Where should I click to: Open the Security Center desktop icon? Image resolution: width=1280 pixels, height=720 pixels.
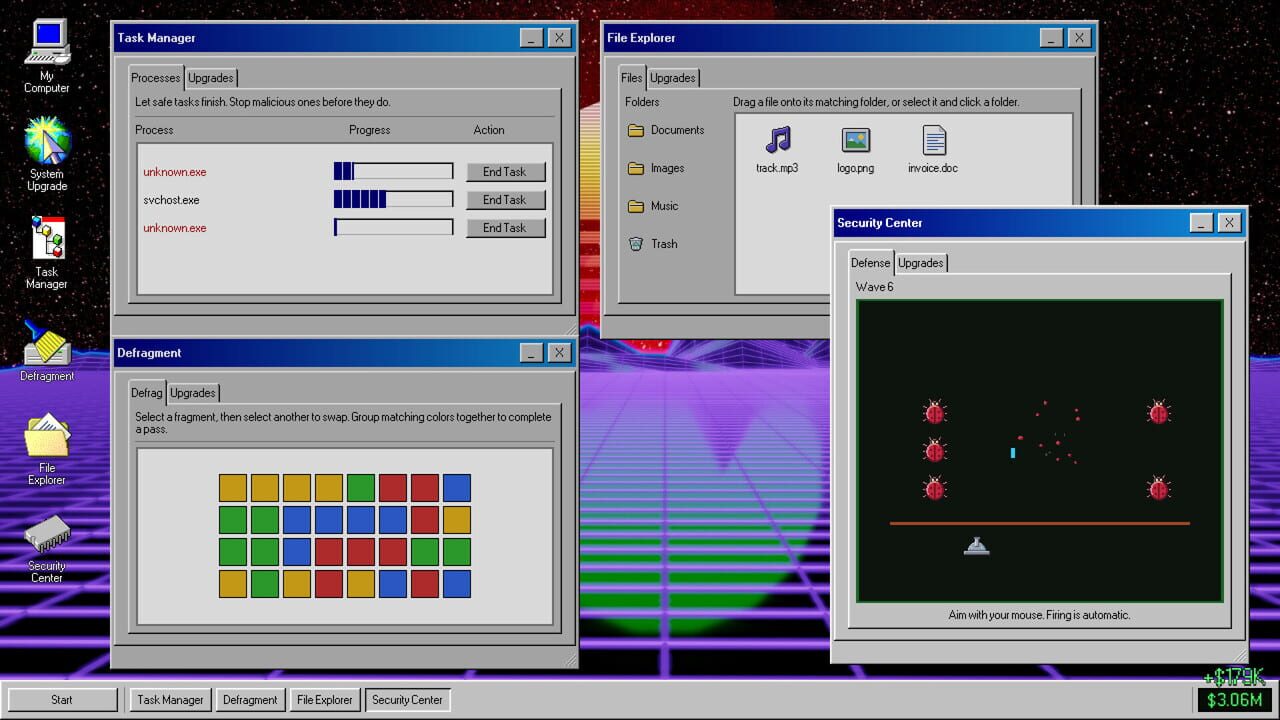(47, 548)
